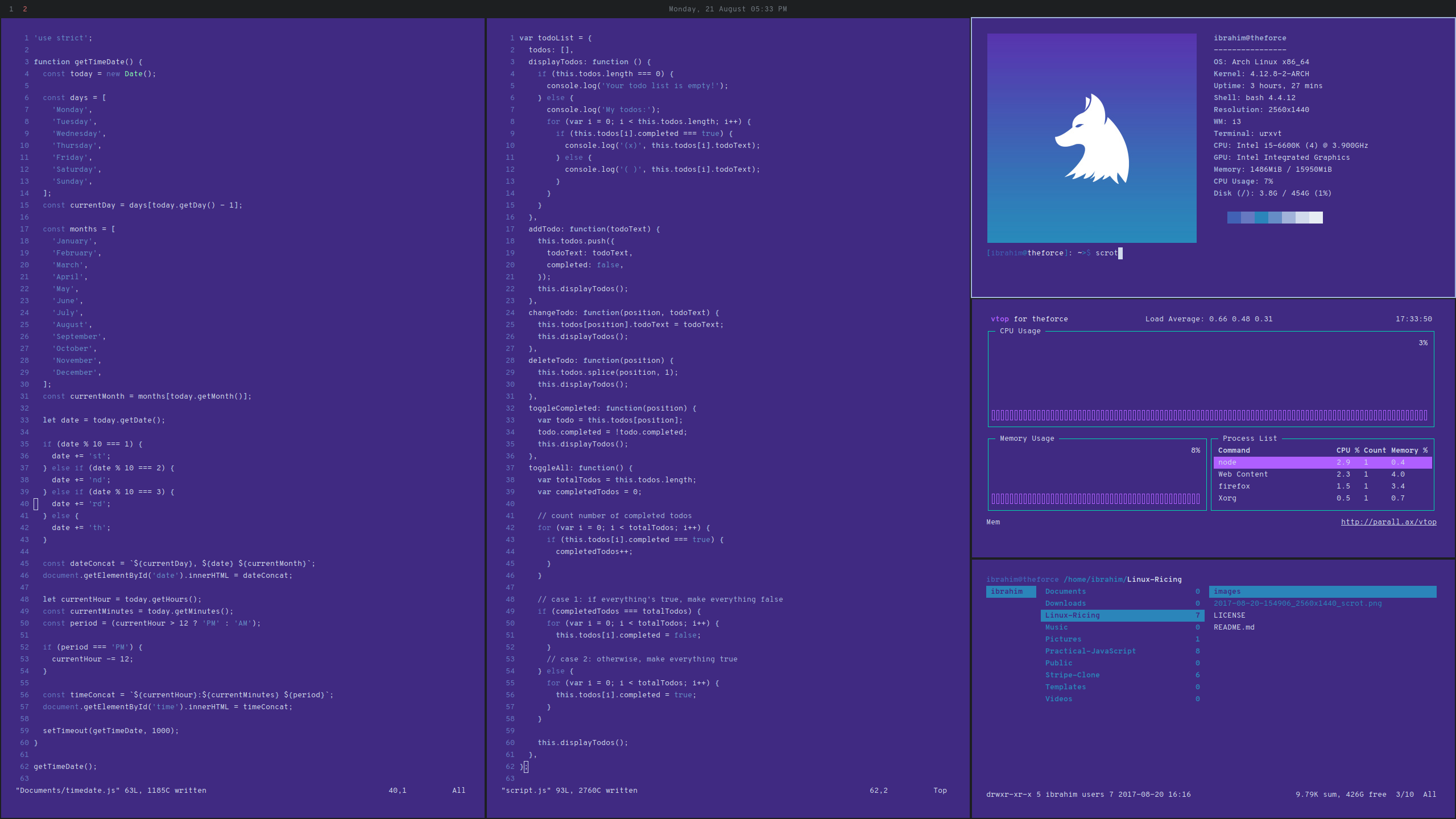Select the ibrahim tab in ranger sidebar
Viewport: 1456px width, 819px height.
pyautogui.click(x=1007, y=591)
